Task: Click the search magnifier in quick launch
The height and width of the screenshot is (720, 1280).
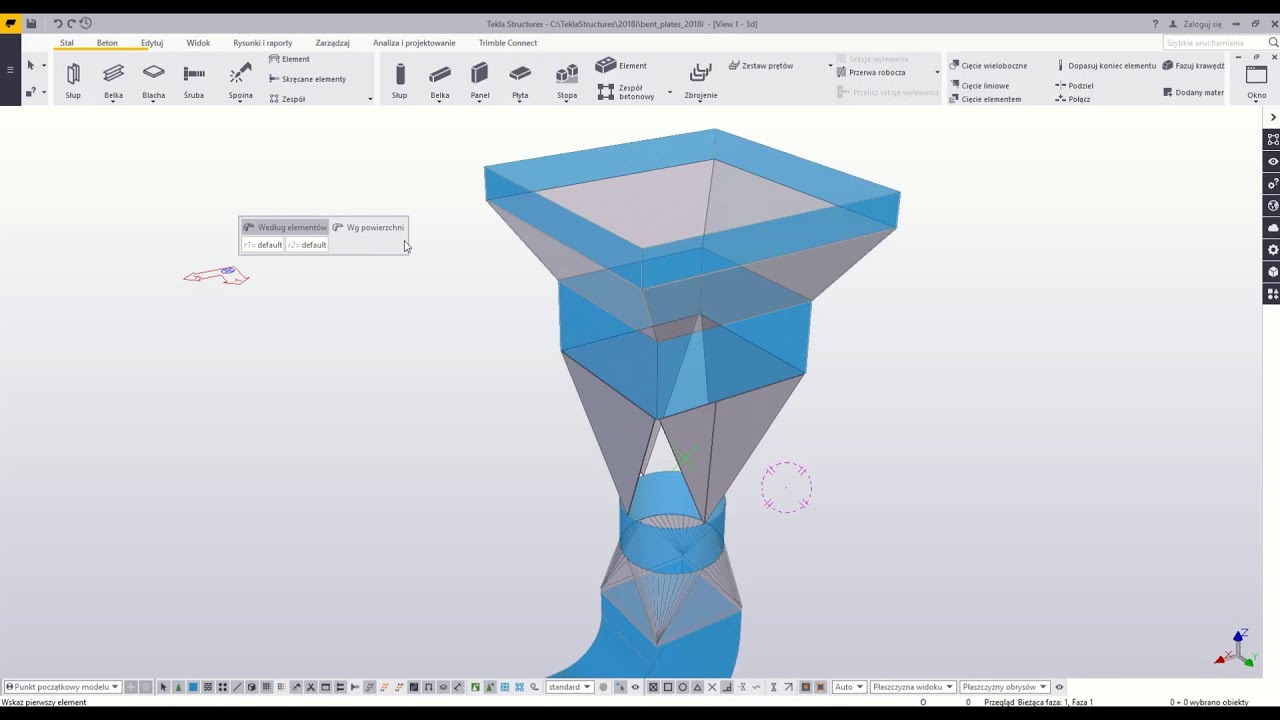Action: [1273, 43]
